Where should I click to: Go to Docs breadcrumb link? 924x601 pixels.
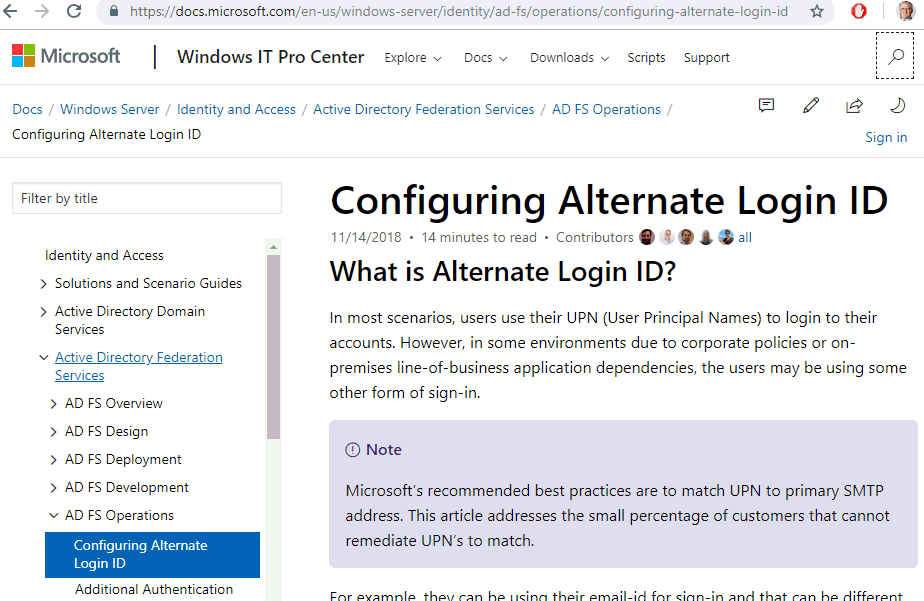(27, 110)
